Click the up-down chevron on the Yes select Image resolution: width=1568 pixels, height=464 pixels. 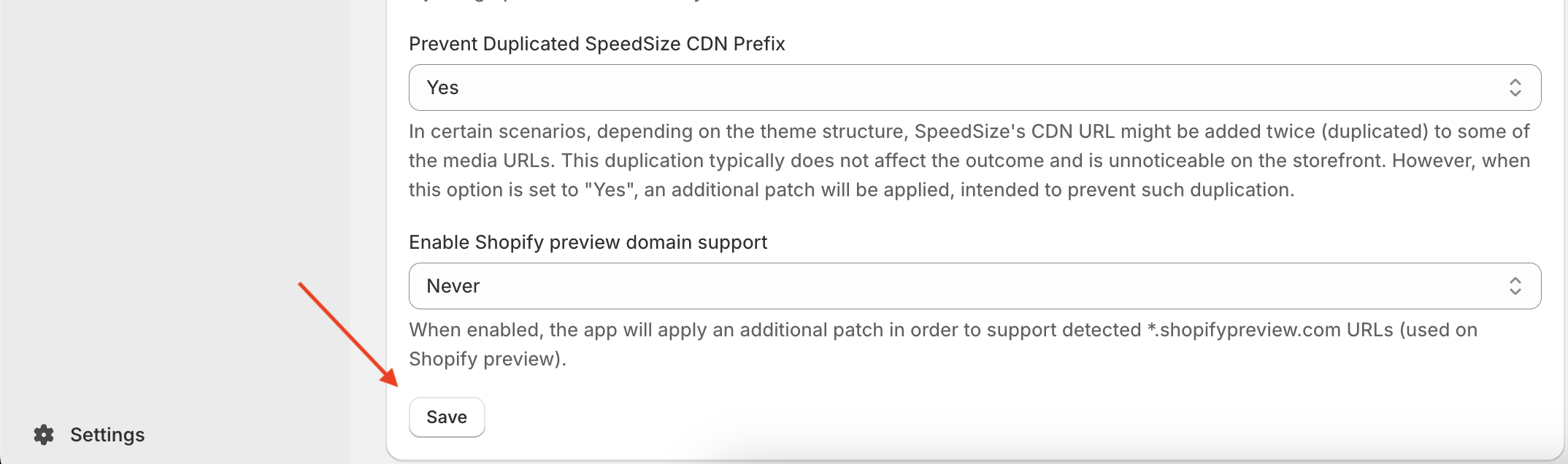pyautogui.click(x=1515, y=88)
